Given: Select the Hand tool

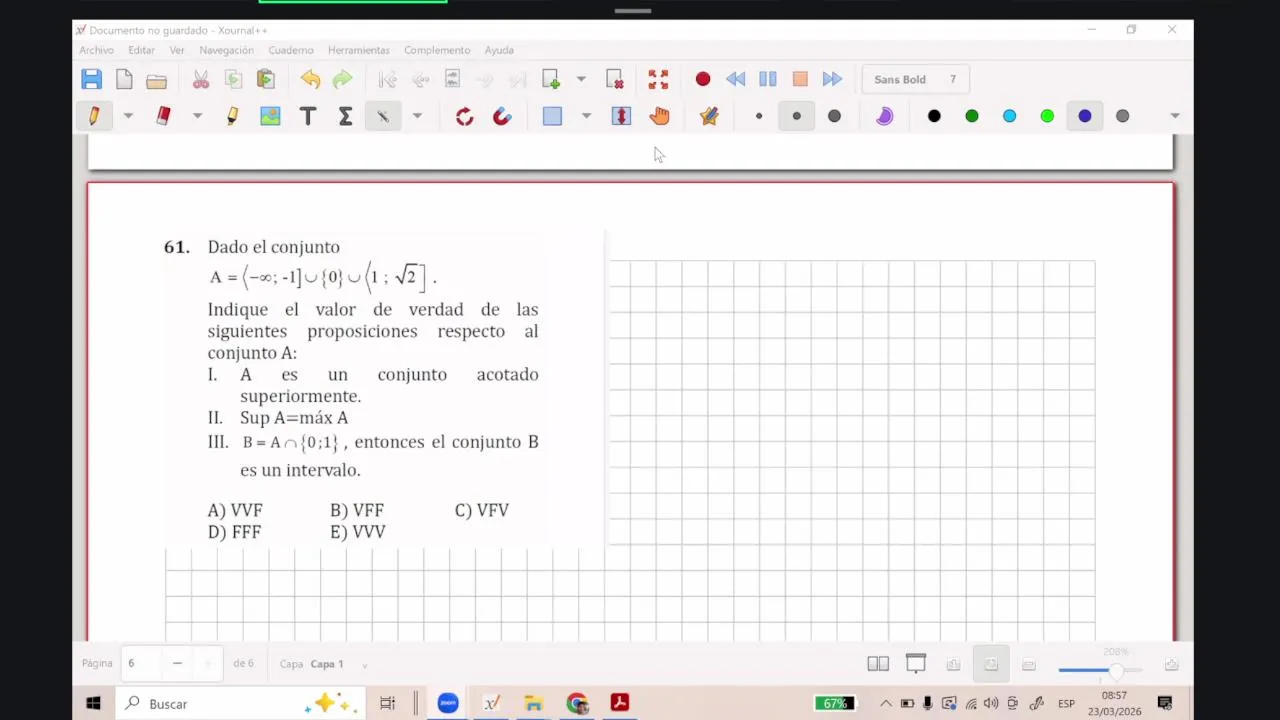Looking at the screenshot, I should tap(659, 116).
